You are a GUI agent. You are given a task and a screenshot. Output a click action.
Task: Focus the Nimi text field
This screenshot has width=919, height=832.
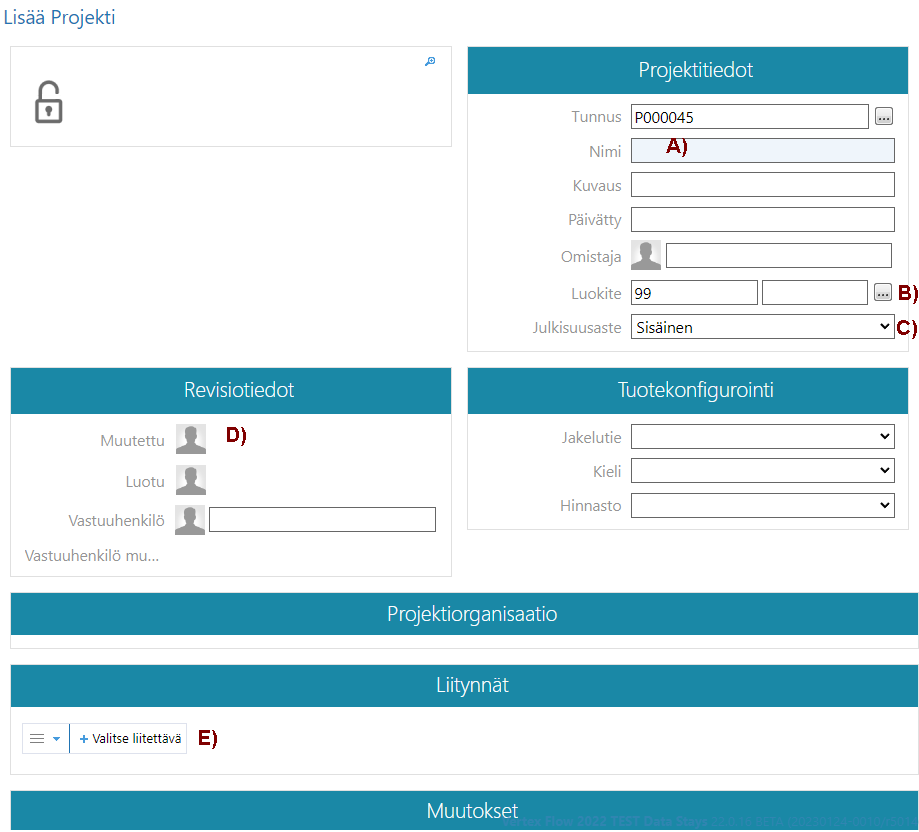click(x=762, y=151)
